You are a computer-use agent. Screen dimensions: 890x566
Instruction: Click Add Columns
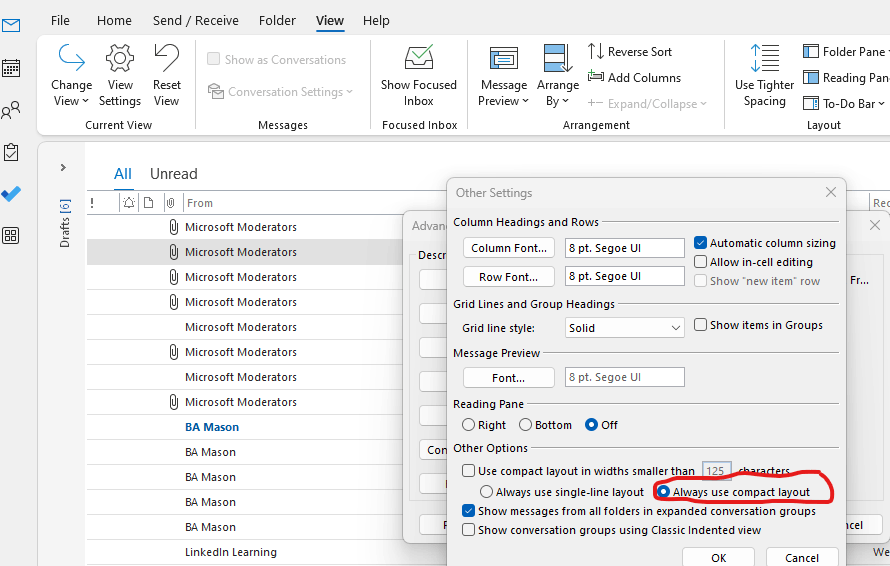[635, 77]
